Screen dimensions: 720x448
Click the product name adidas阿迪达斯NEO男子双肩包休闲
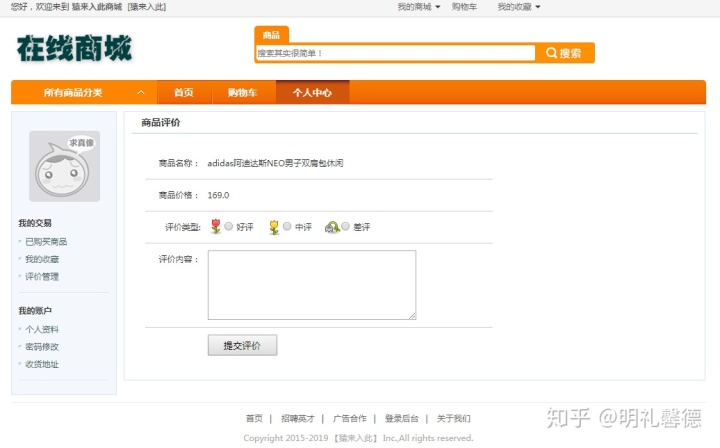point(275,163)
